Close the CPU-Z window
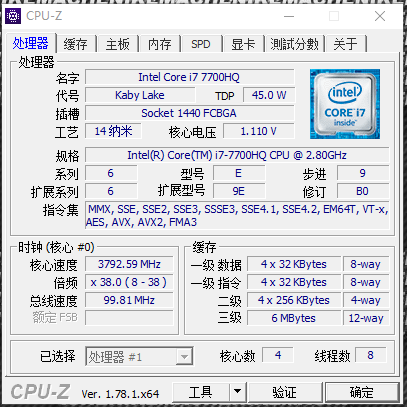 (380, 16)
